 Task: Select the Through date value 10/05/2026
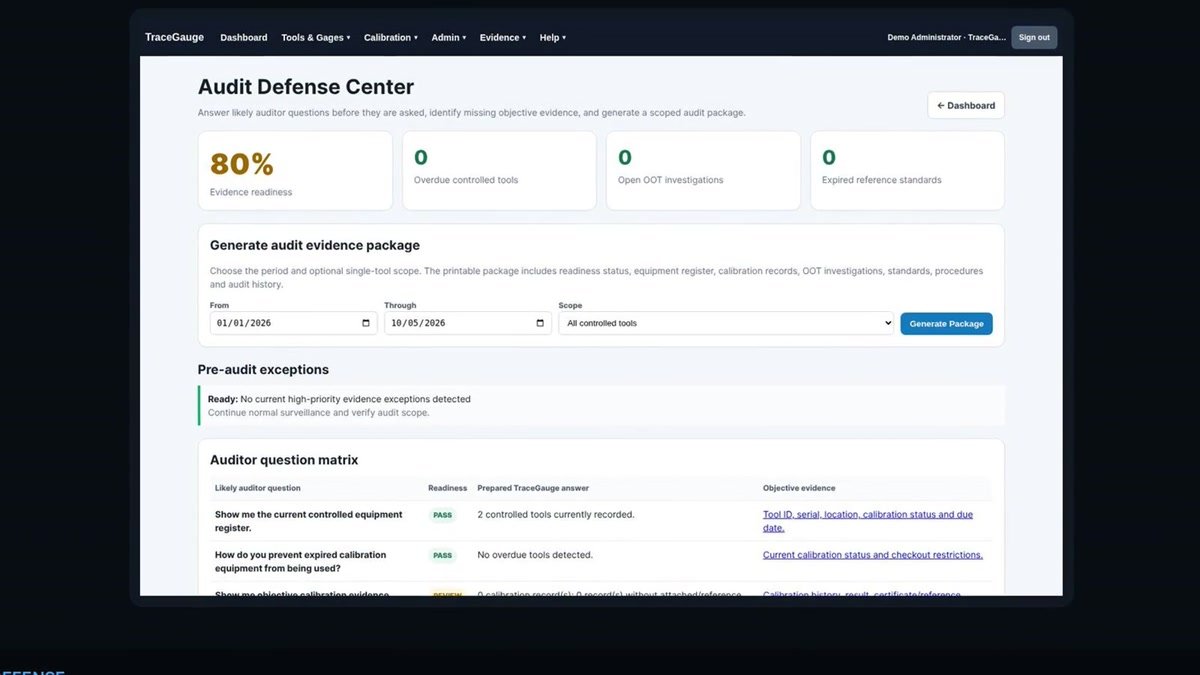pyautogui.click(x=418, y=323)
